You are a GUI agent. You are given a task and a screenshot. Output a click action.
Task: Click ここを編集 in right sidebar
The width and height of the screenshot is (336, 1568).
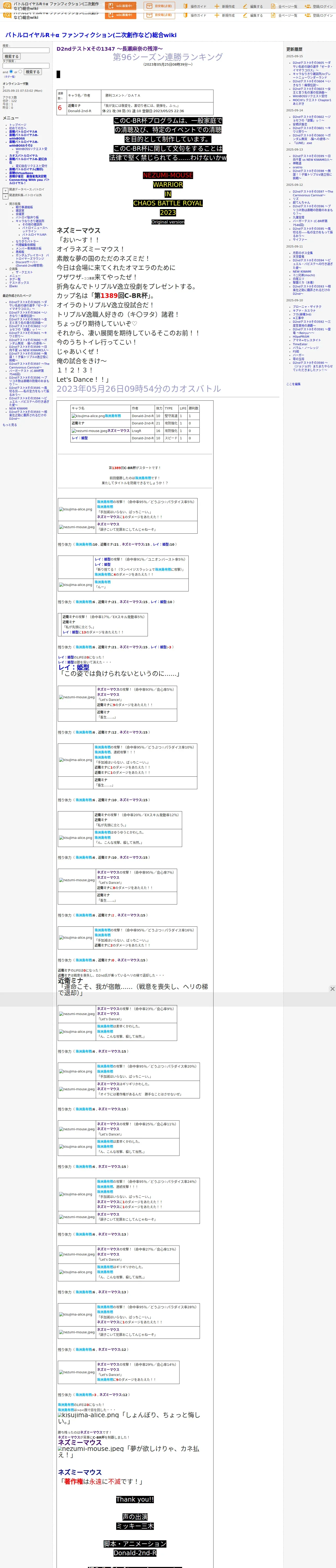coord(293,384)
